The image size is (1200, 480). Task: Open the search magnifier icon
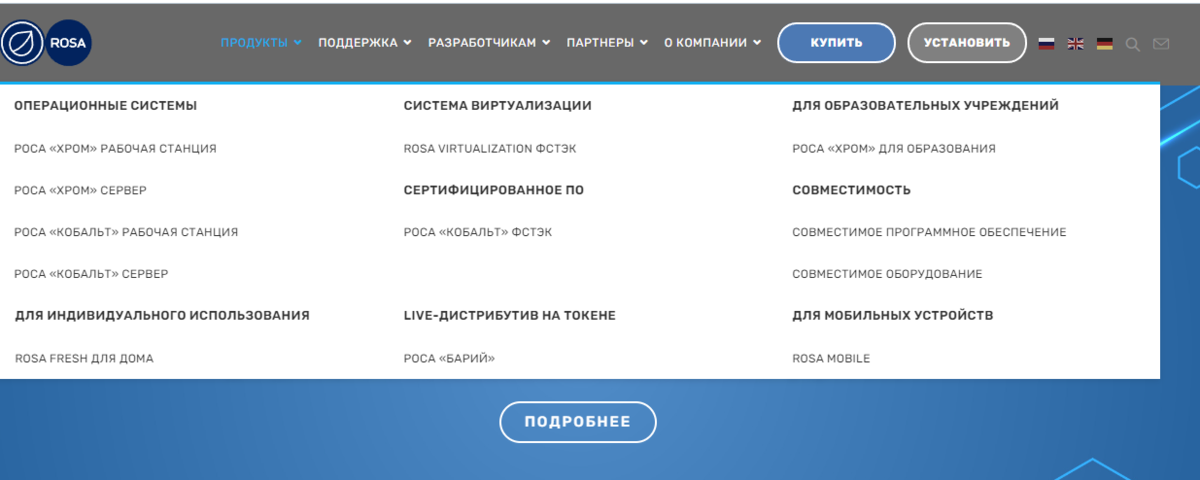[x=1133, y=43]
